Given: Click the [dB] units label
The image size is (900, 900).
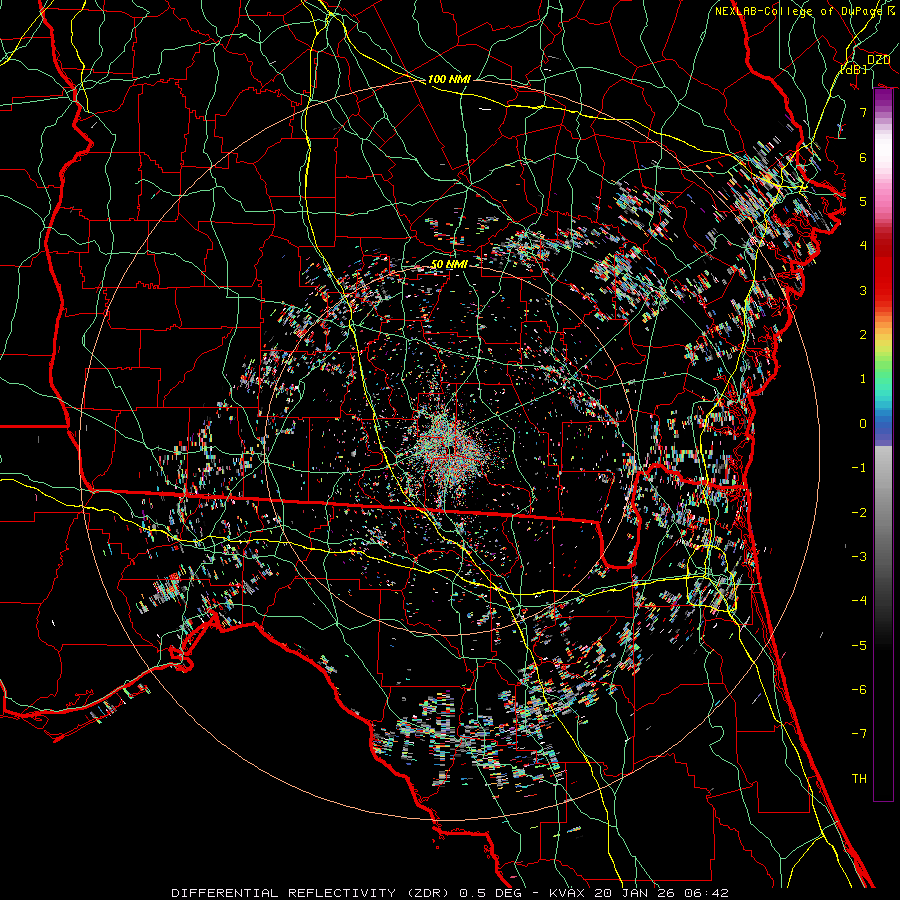Looking at the screenshot, I should (x=853, y=70).
